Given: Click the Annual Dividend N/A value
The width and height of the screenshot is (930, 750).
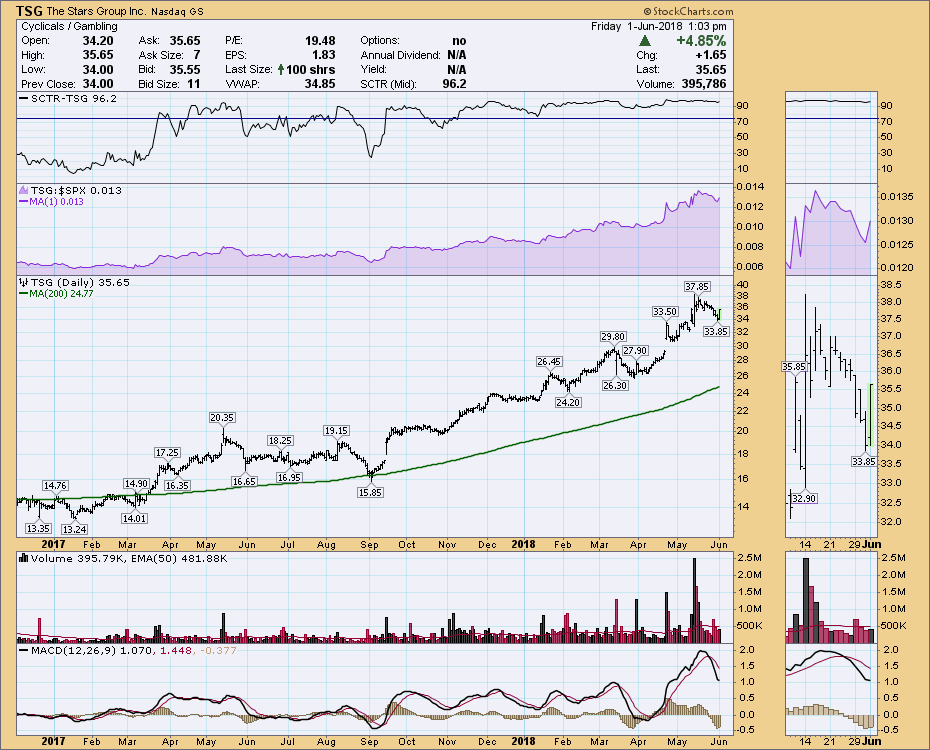Looking at the screenshot, I should (457, 55).
